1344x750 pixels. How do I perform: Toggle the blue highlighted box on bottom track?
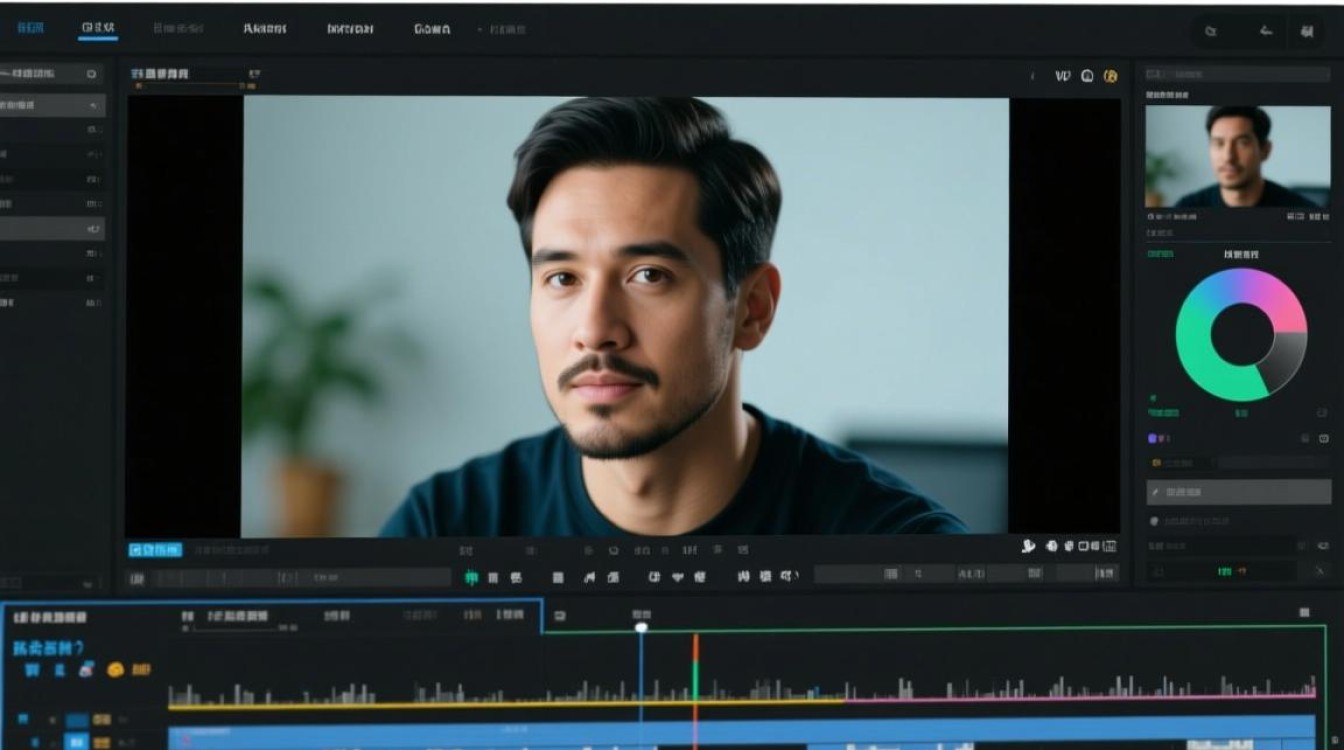point(76,741)
